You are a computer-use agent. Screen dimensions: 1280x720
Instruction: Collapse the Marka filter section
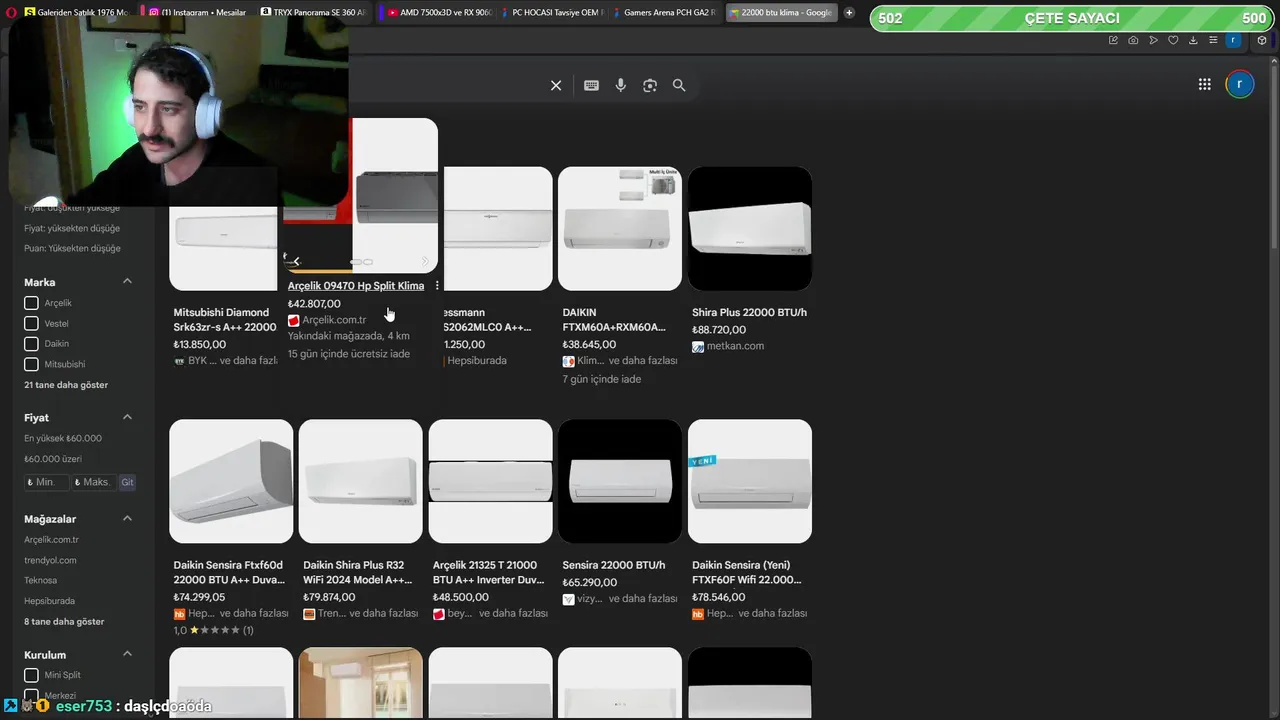point(127,281)
